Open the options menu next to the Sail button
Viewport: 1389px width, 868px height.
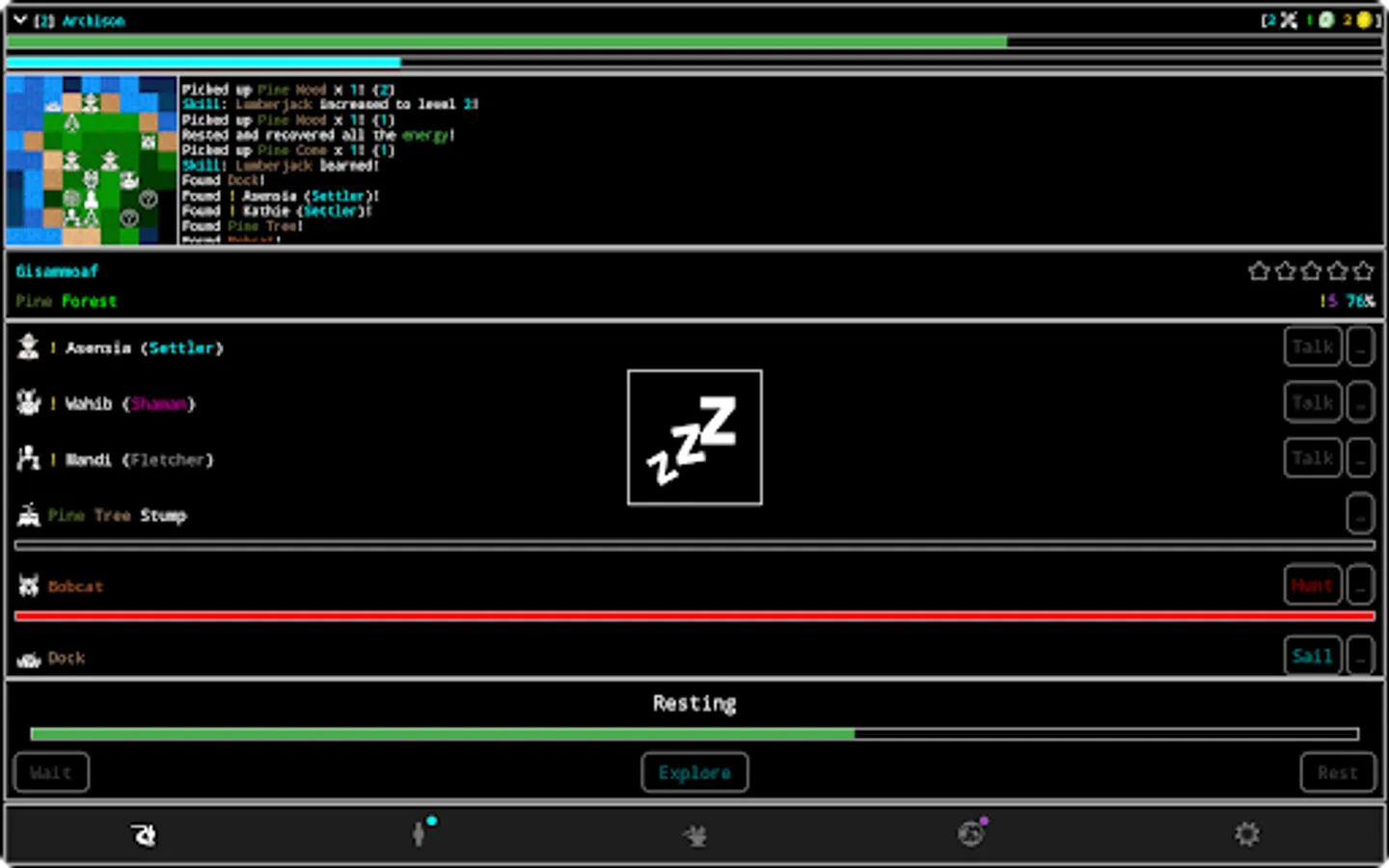tap(1360, 656)
